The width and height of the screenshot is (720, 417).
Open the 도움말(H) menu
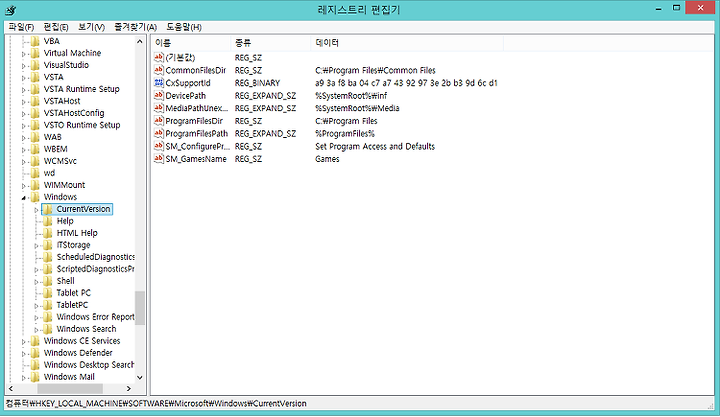tap(184, 27)
